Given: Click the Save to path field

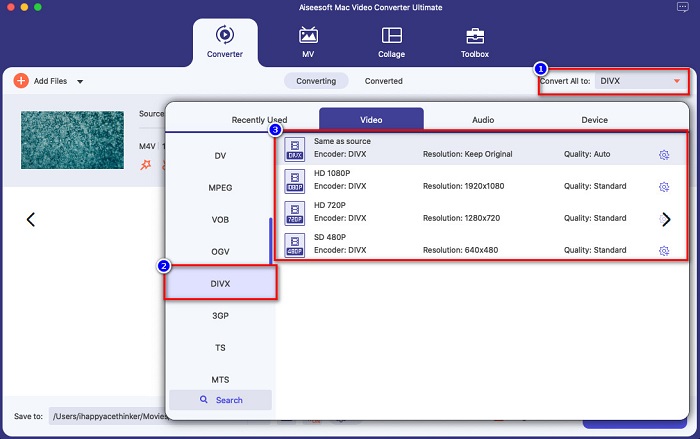Looking at the screenshot, I should (x=107, y=416).
